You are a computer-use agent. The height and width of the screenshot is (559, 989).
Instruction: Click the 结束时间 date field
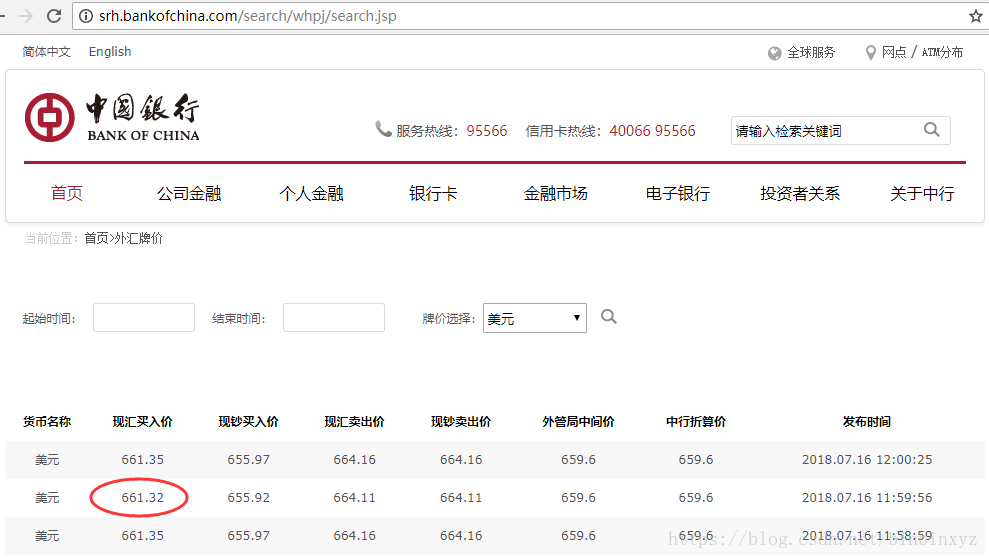pos(334,317)
